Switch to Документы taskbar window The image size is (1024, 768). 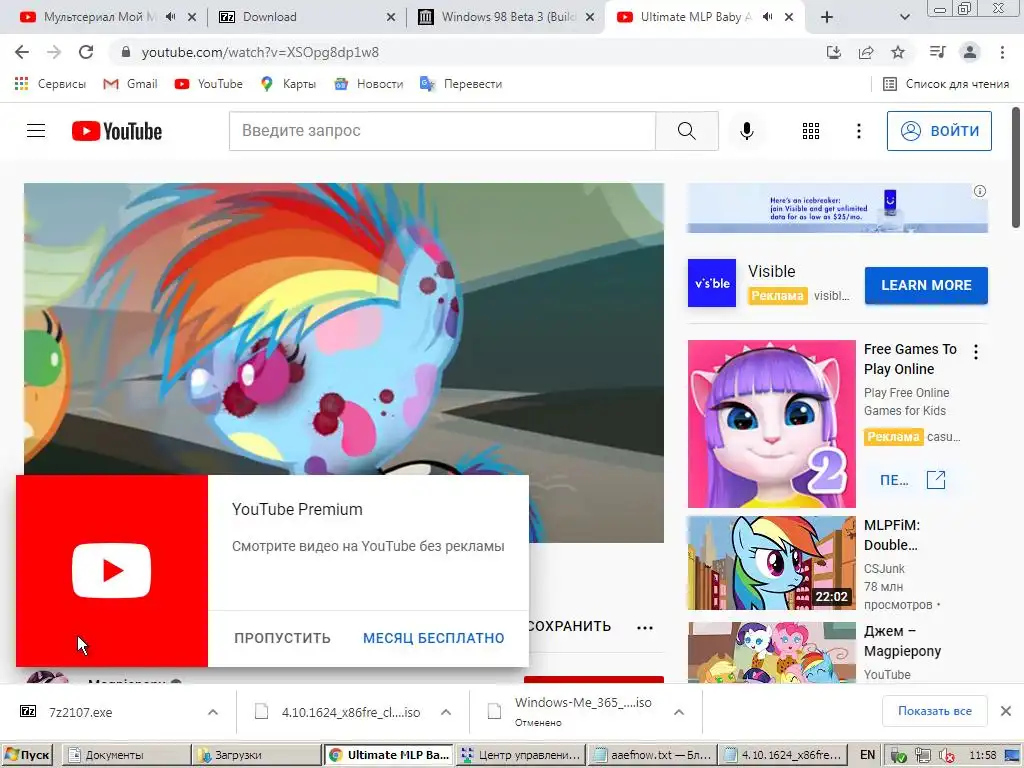coord(125,755)
